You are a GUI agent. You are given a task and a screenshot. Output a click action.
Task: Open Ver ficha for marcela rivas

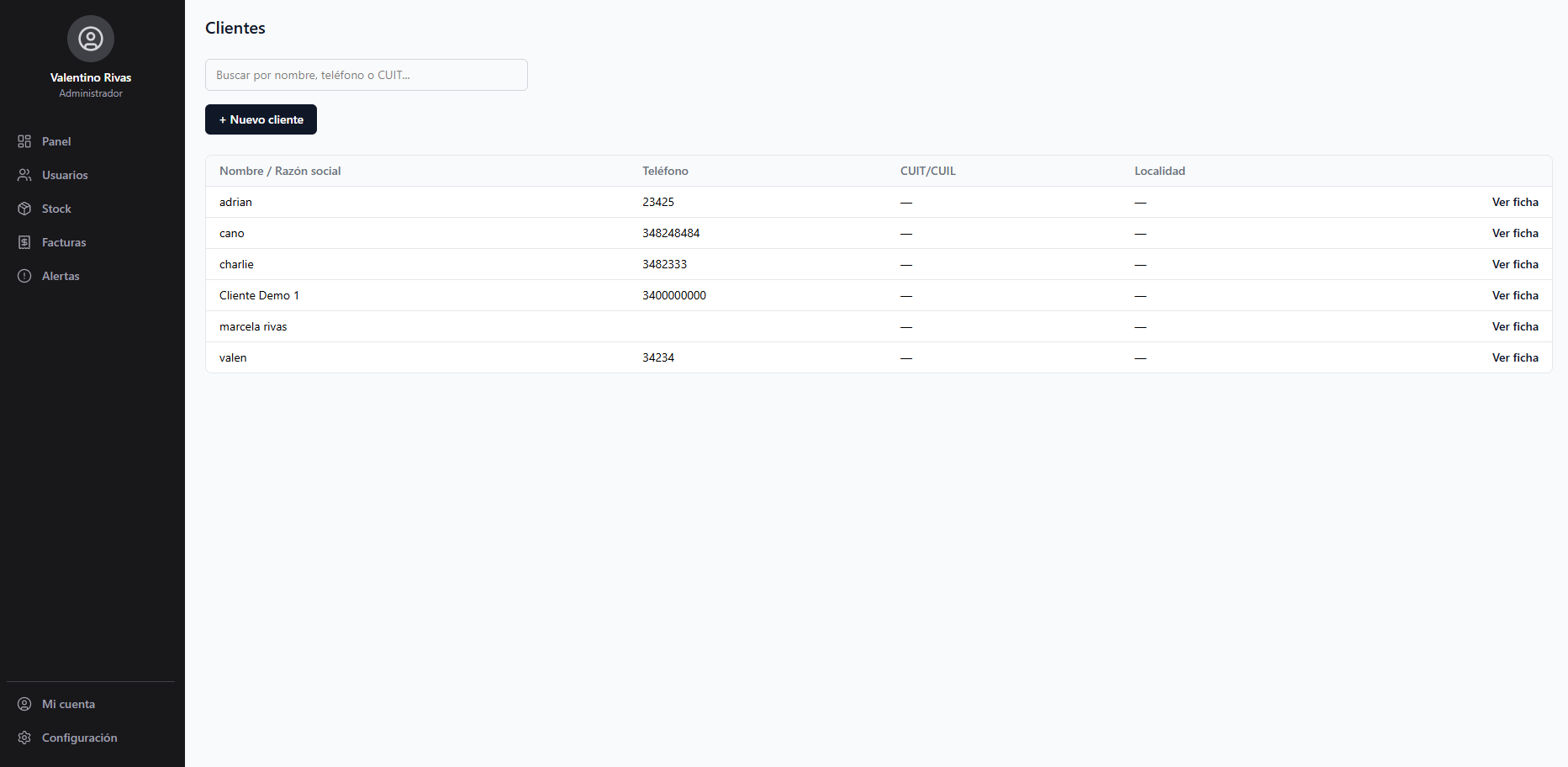coord(1515,326)
